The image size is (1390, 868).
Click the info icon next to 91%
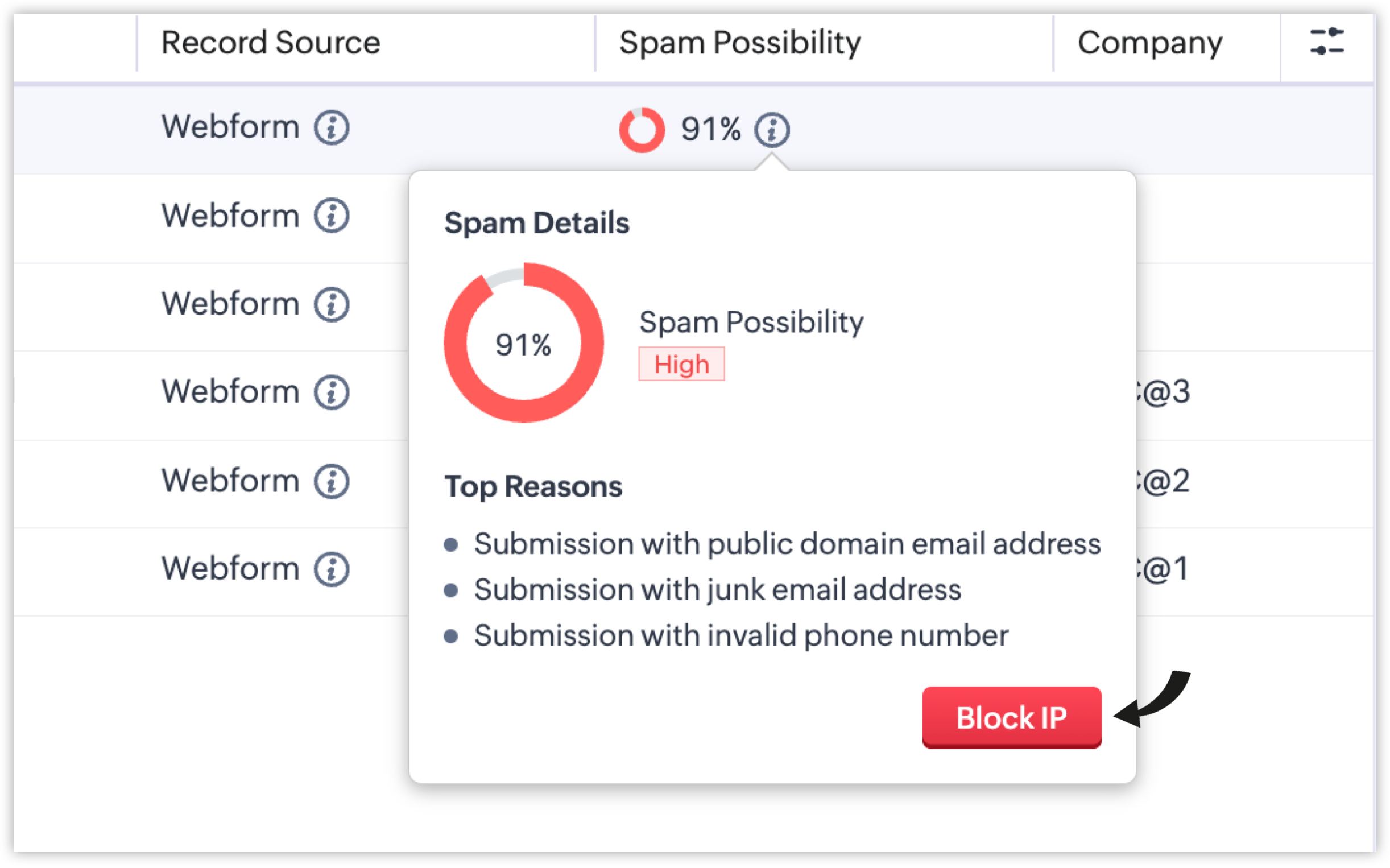pos(772,130)
